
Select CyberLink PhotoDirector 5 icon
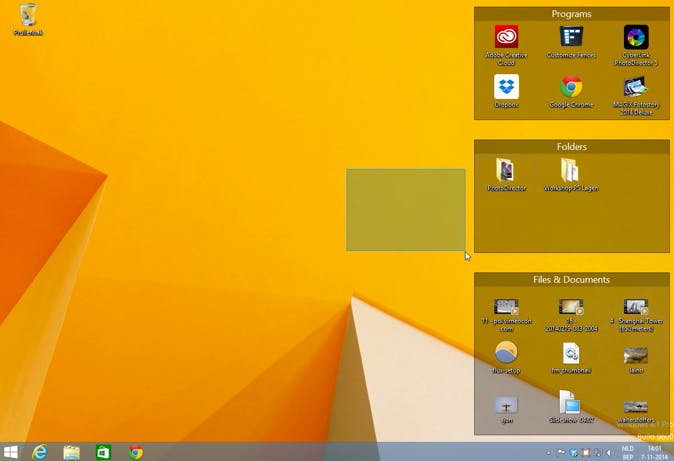636,45
